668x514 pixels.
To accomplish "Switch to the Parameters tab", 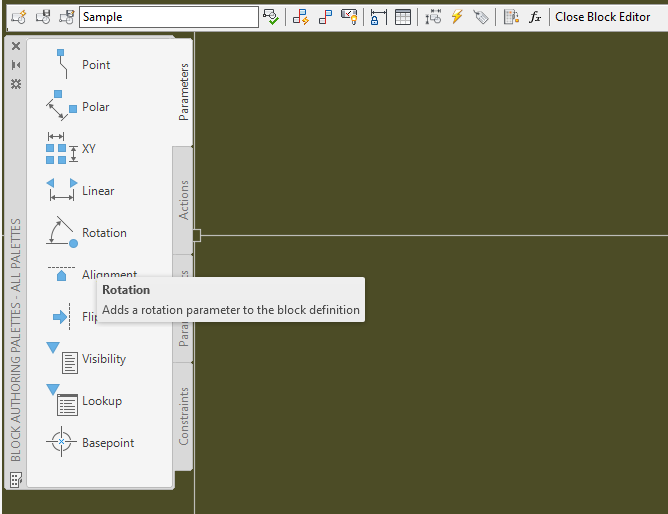I will pos(184,92).
